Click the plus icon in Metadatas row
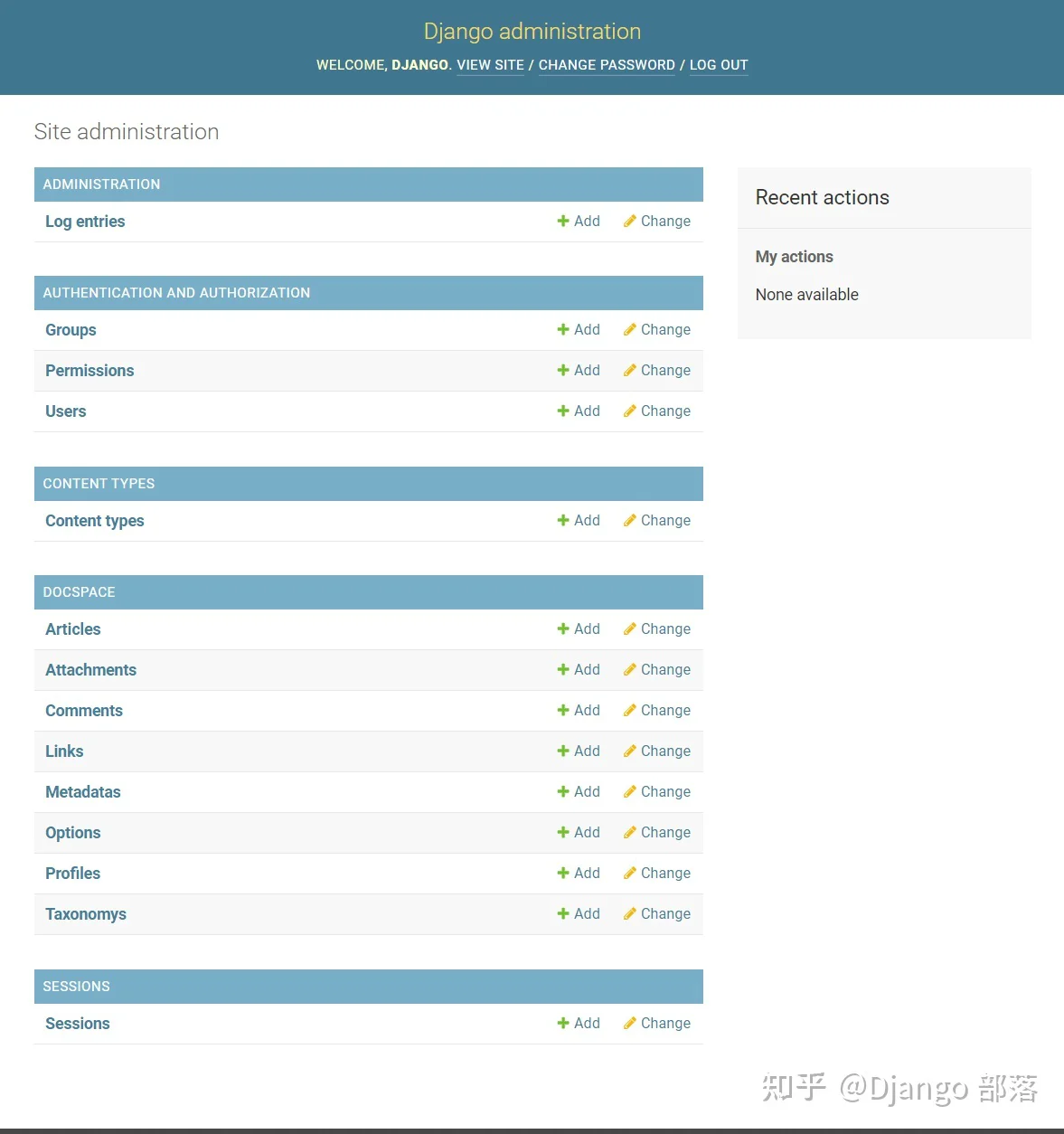Viewport: 1064px width, 1134px height. click(x=563, y=791)
